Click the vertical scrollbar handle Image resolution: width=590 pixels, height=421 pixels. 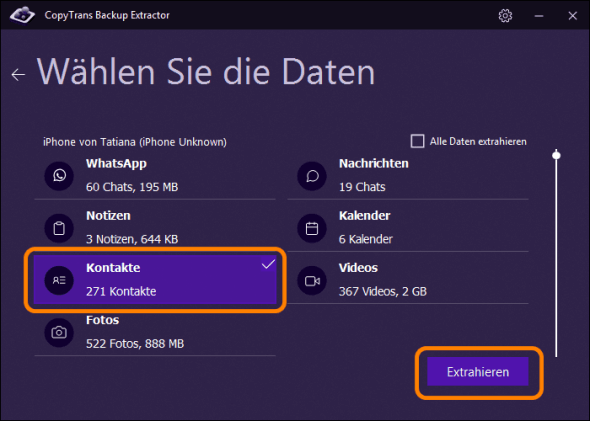pos(556,155)
